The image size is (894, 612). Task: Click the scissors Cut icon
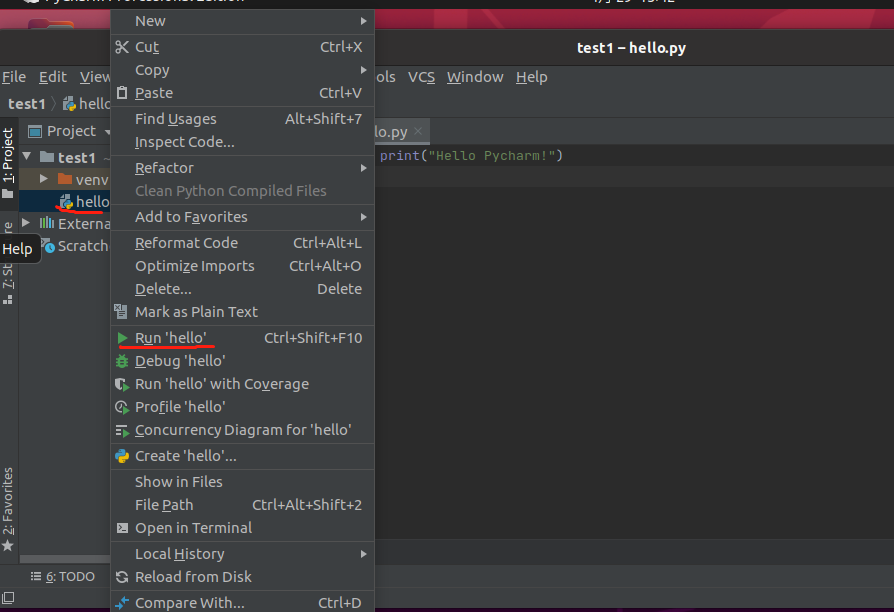[x=121, y=47]
